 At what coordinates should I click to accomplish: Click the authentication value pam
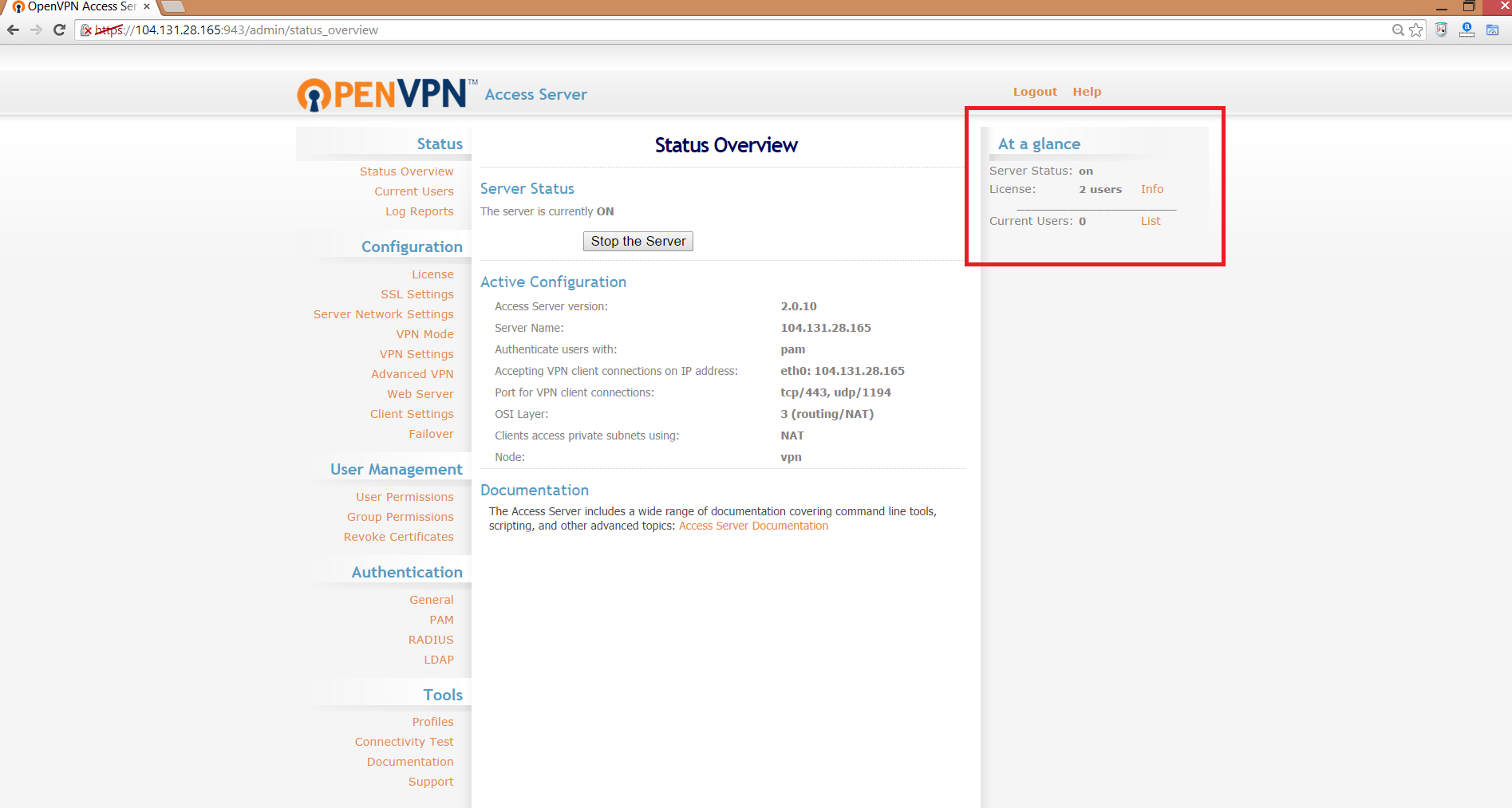[x=793, y=349]
